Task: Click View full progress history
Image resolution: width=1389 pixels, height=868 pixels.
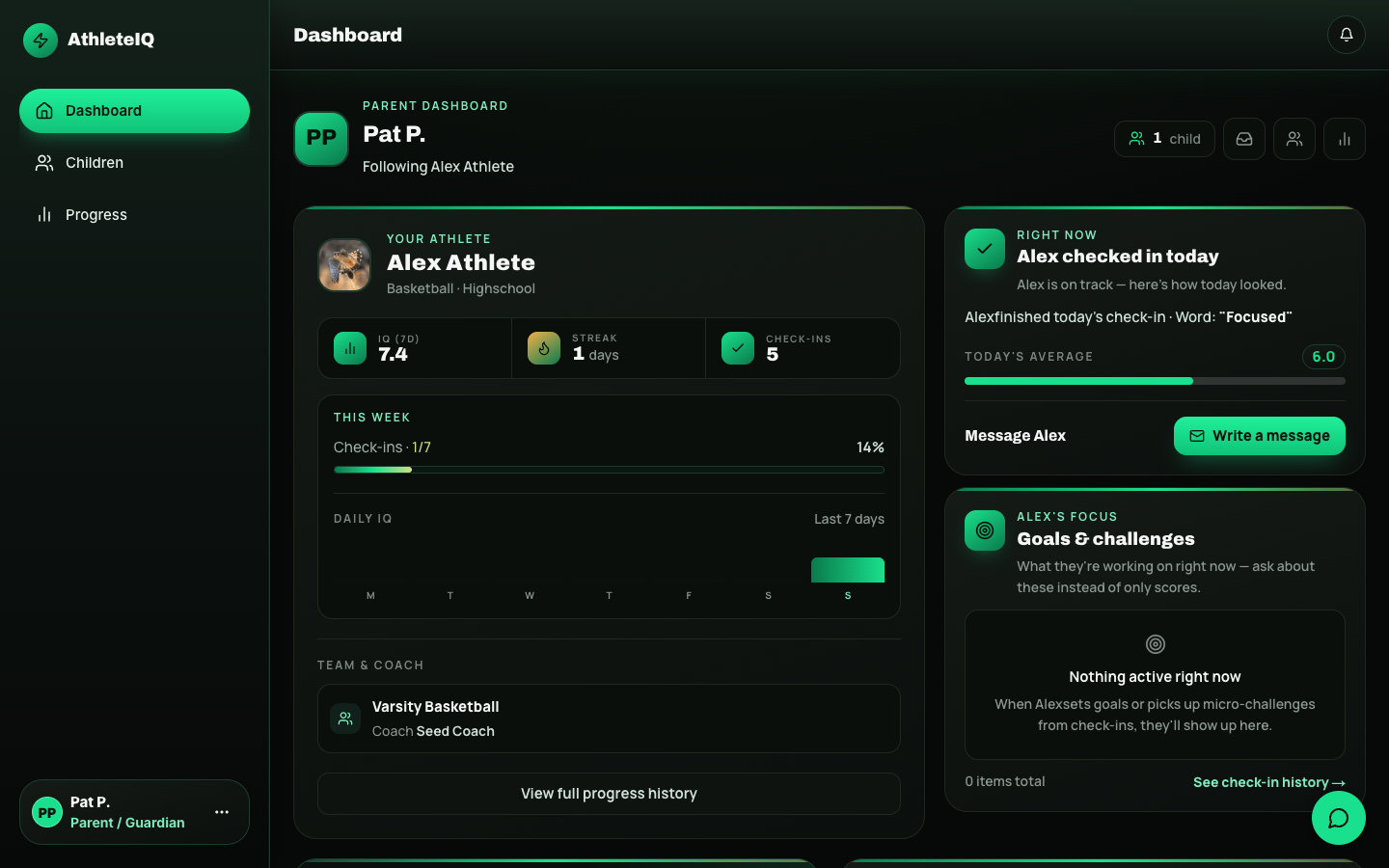Action: 609,794
